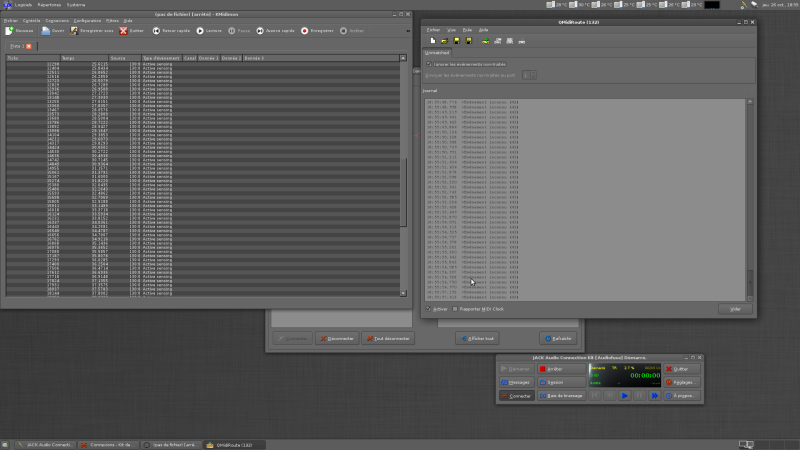Toggle the Activer checkbox in journal
The image size is (800, 450).
click(429, 308)
